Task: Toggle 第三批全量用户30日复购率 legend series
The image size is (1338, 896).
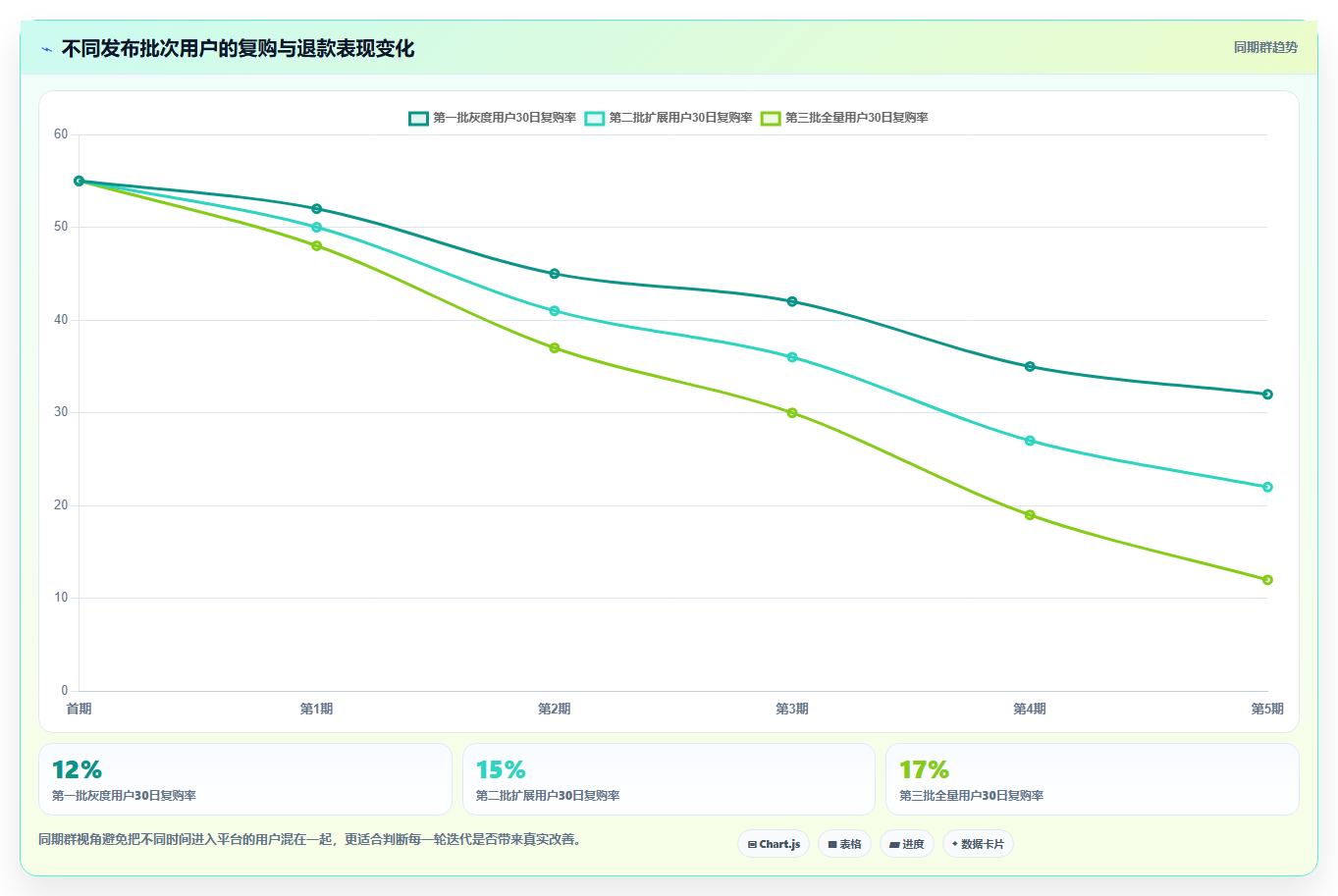Action: pyautogui.click(x=844, y=118)
